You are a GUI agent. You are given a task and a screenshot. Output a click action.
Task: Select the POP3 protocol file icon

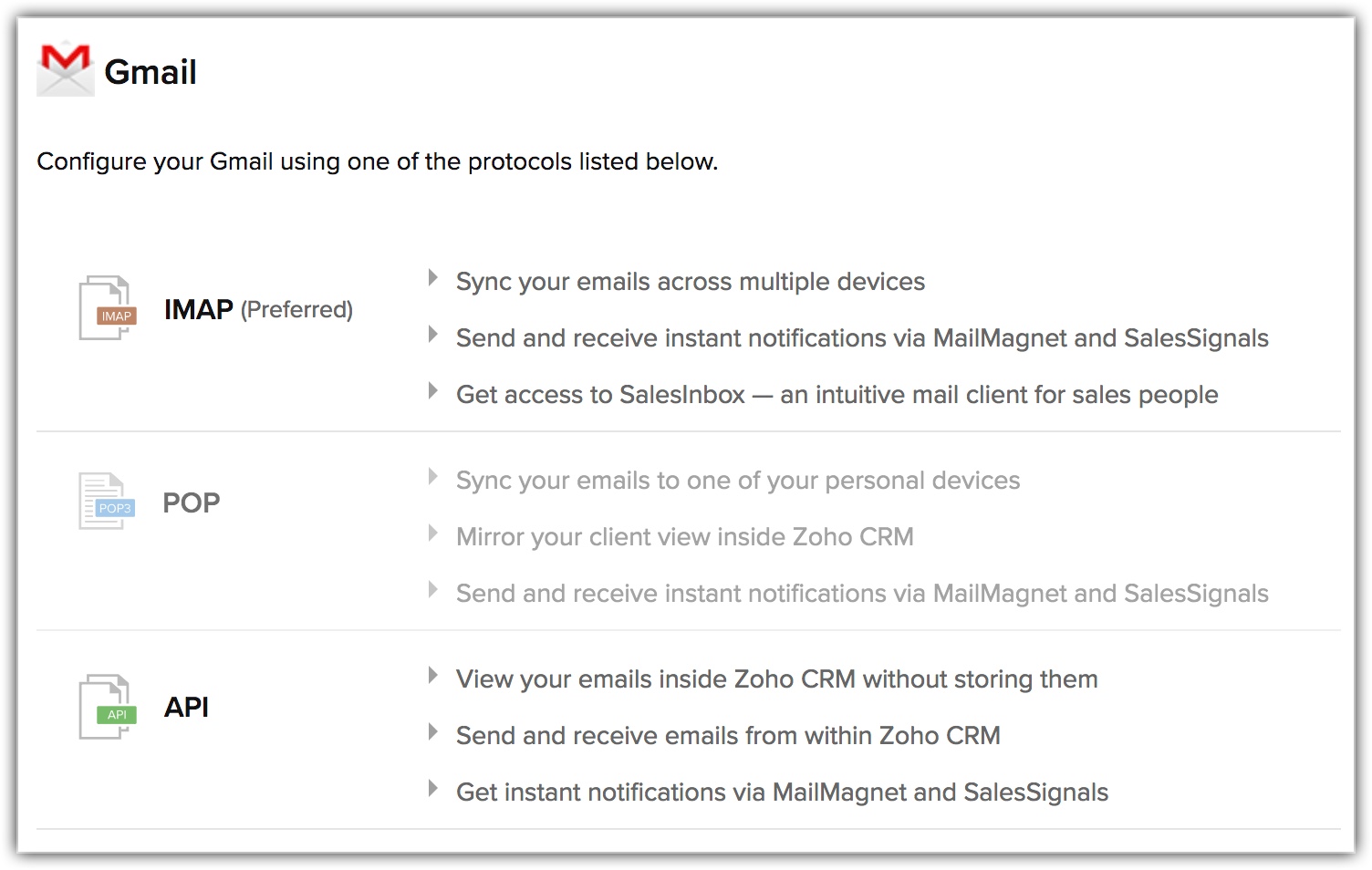106,501
